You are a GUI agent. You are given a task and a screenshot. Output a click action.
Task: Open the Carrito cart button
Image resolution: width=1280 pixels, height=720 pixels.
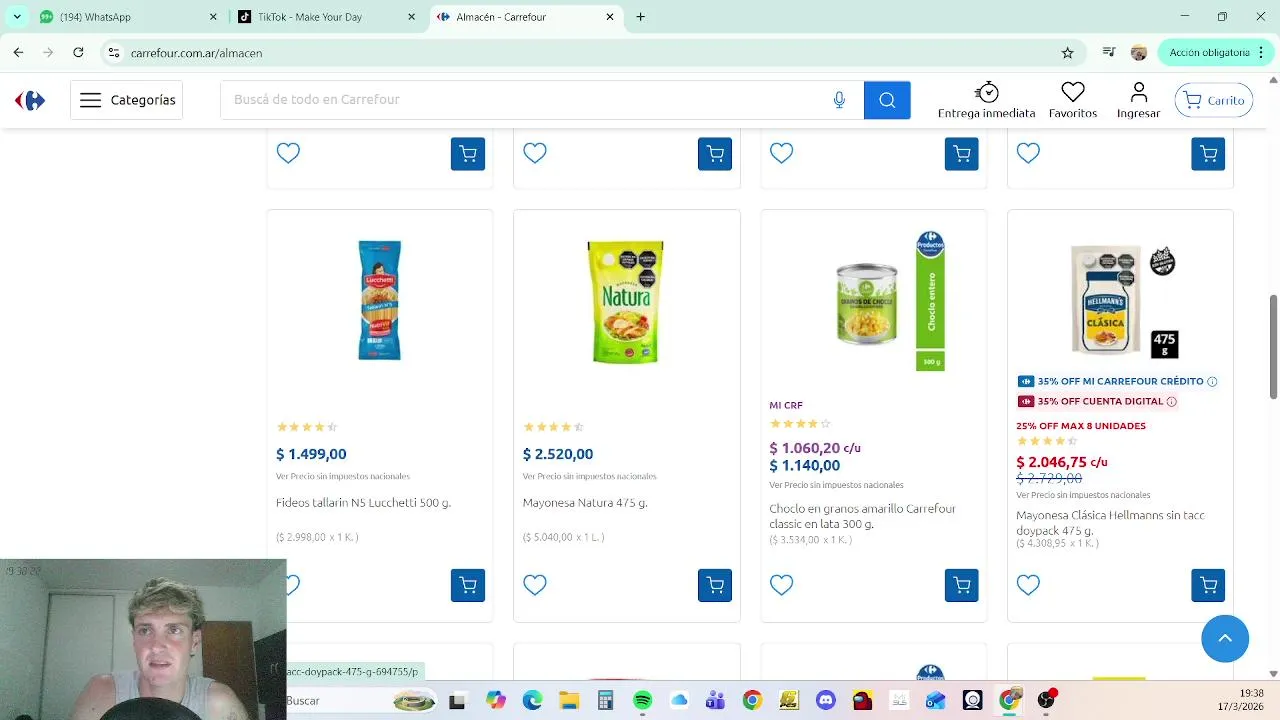1214,100
